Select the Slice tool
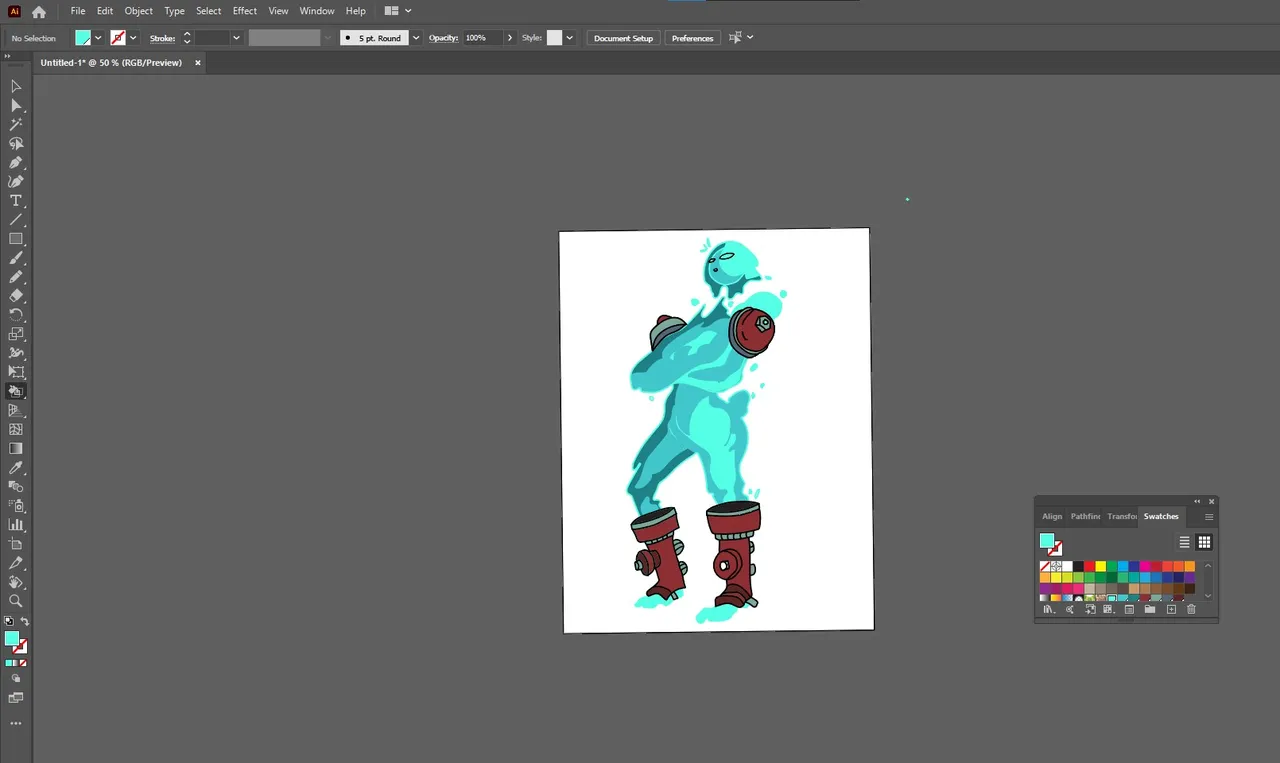 point(16,563)
